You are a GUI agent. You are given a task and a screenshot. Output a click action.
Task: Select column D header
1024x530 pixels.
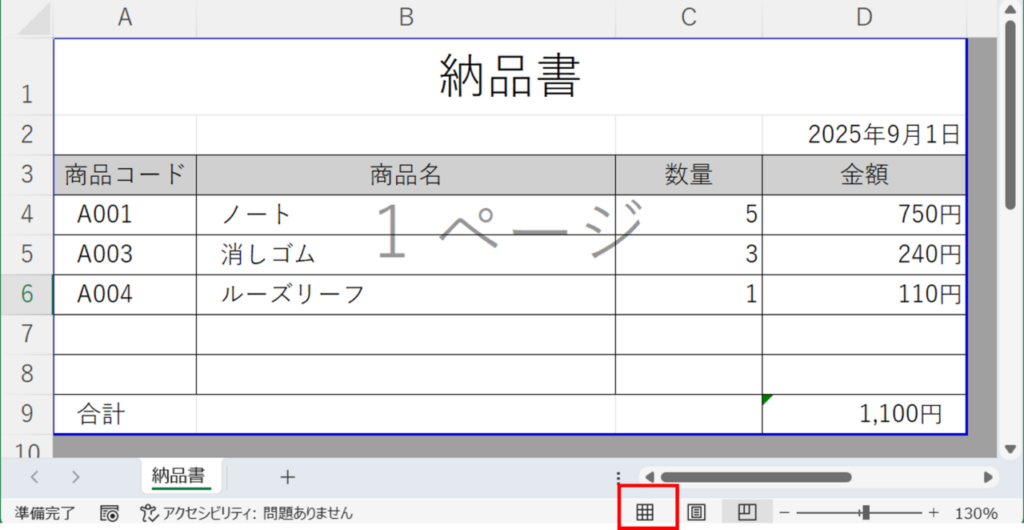[x=864, y=18]
